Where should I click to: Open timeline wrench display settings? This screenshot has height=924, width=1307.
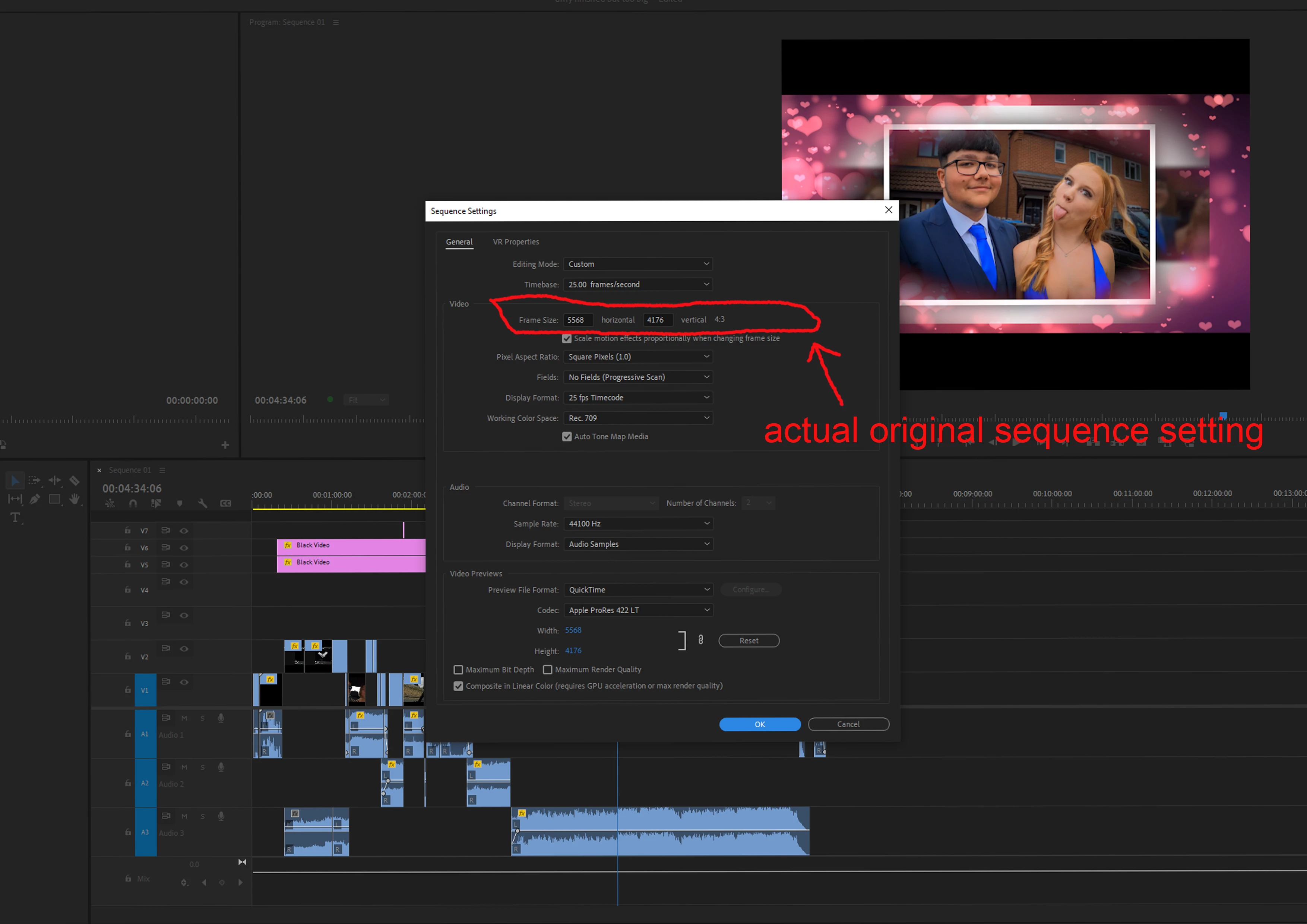[202, 503]
